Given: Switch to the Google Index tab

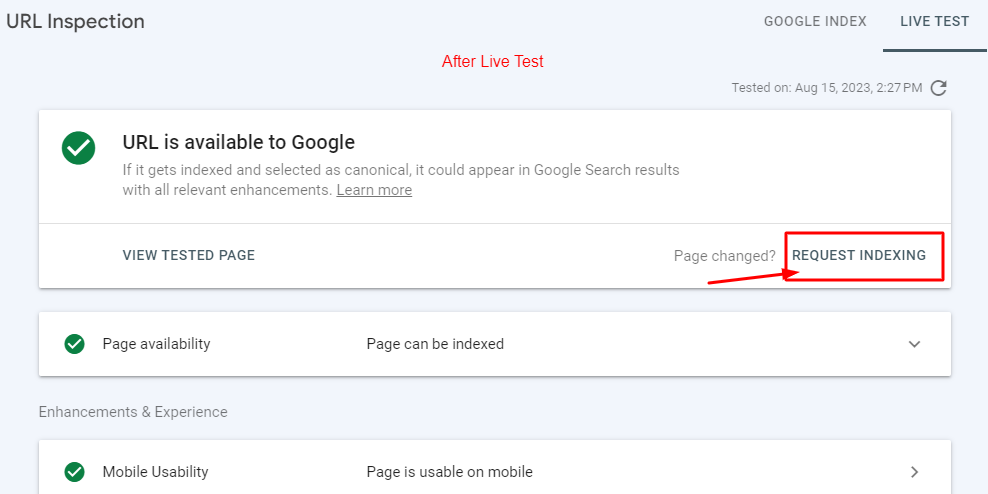Looking at the screenshot, I should pyautogui.click(x=815, y=21).
